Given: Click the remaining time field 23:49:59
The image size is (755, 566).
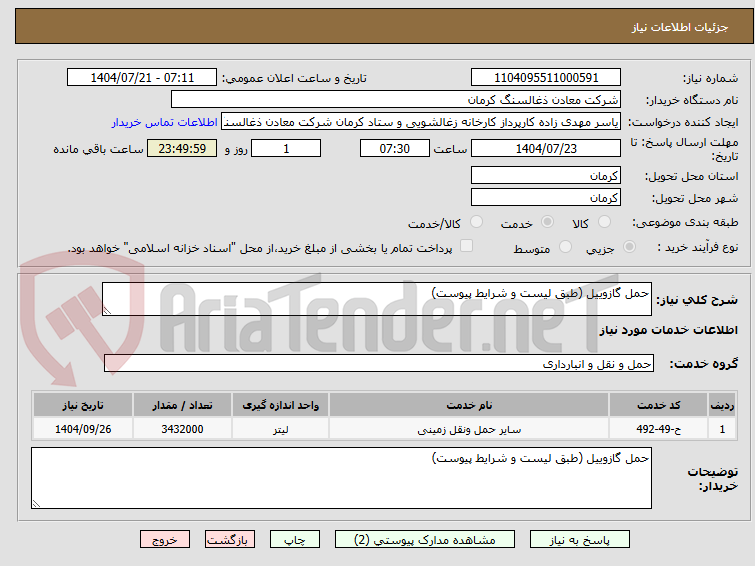Looking at the screenshot, I should 182,148.
